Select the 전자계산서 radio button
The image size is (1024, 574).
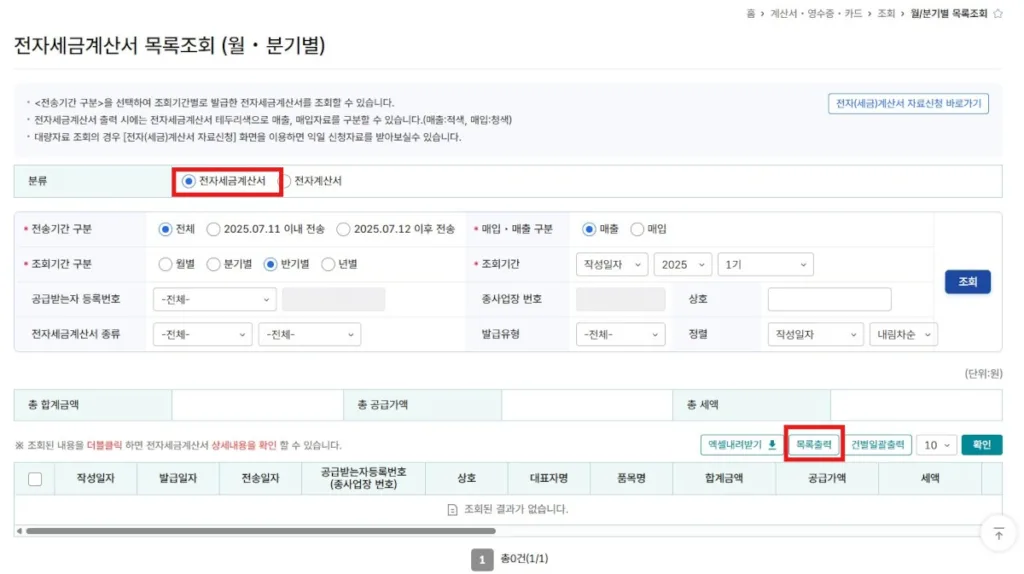pyautogui.click(x=285, y=181)
